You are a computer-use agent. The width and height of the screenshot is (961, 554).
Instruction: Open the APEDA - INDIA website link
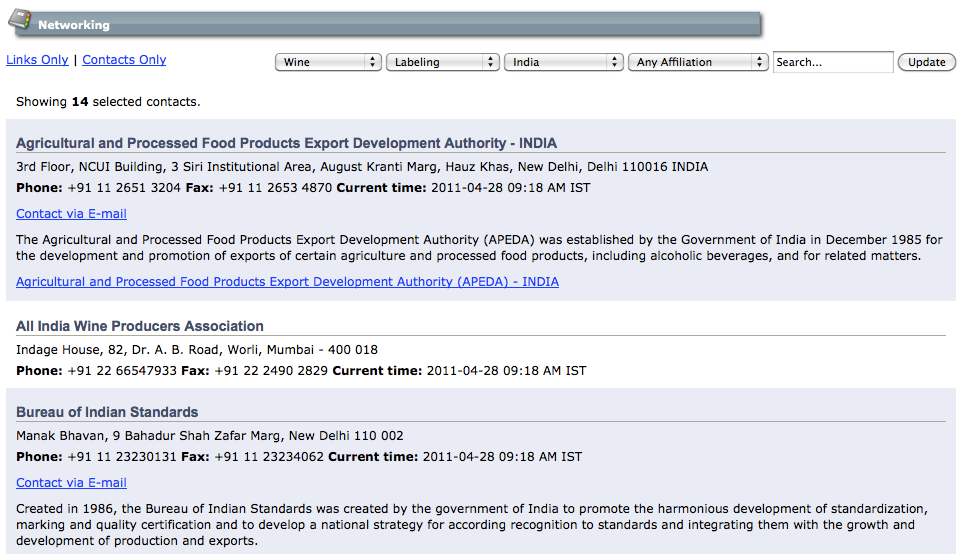(x=287, y=281)
